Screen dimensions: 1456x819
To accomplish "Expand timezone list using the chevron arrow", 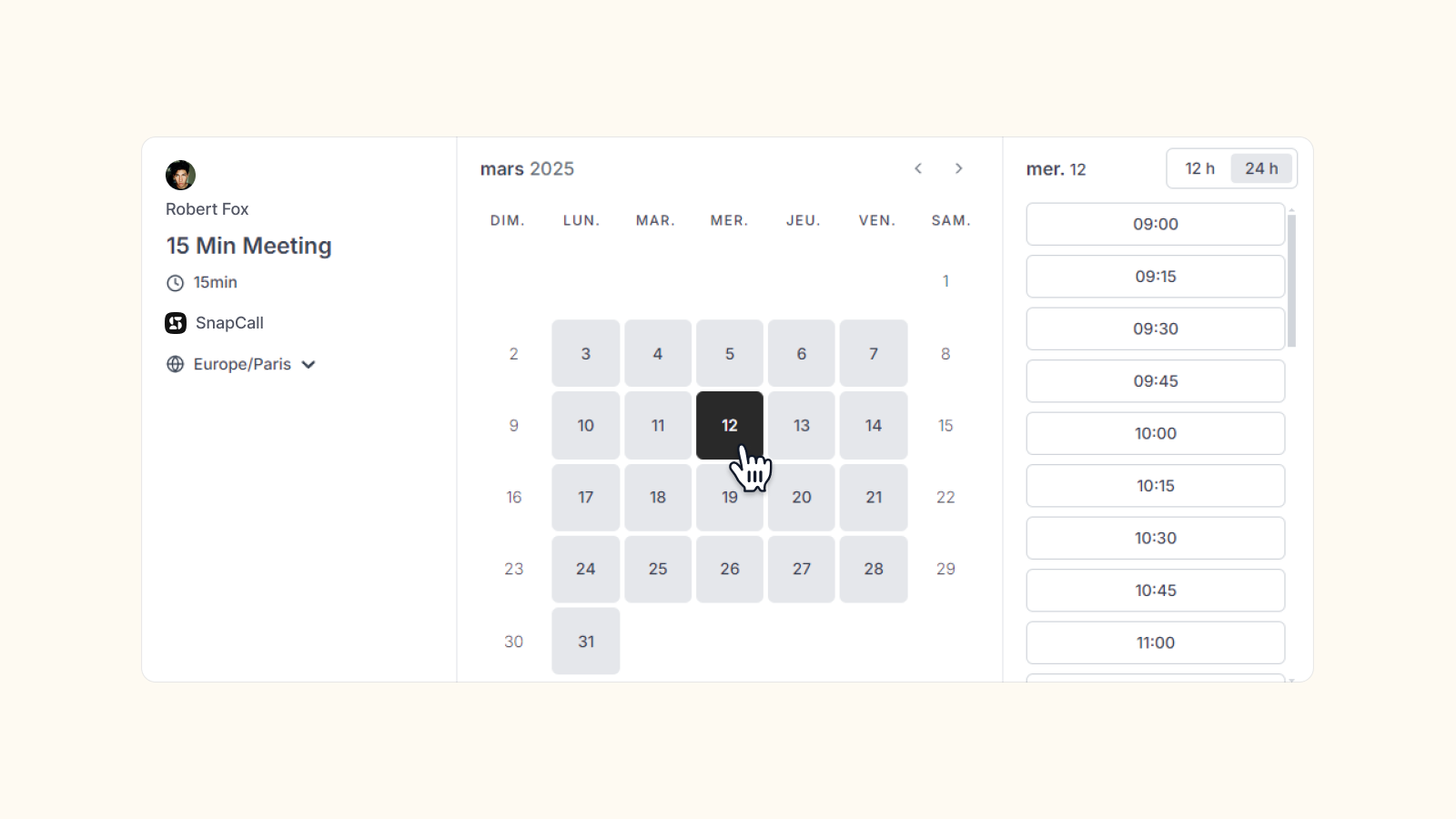I will [x=308, y=365].
